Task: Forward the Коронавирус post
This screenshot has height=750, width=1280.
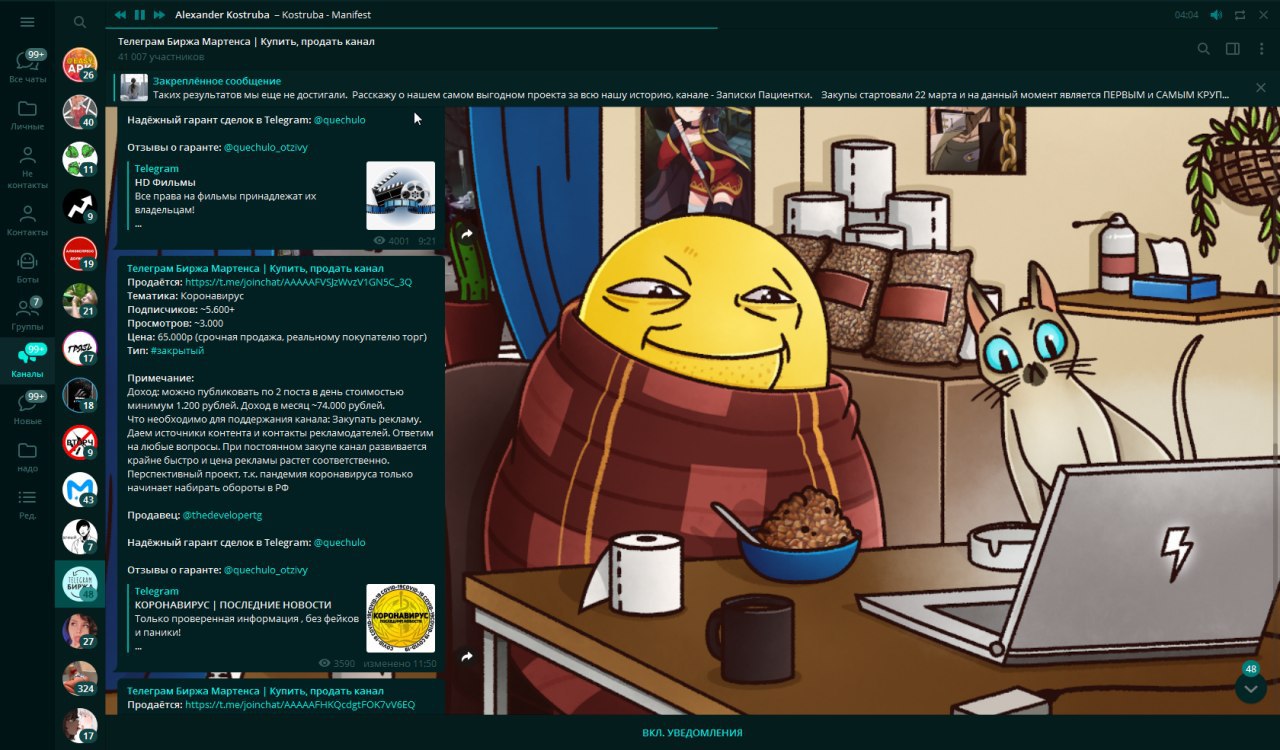Action: pyautogui.click(x=466, y=657)
